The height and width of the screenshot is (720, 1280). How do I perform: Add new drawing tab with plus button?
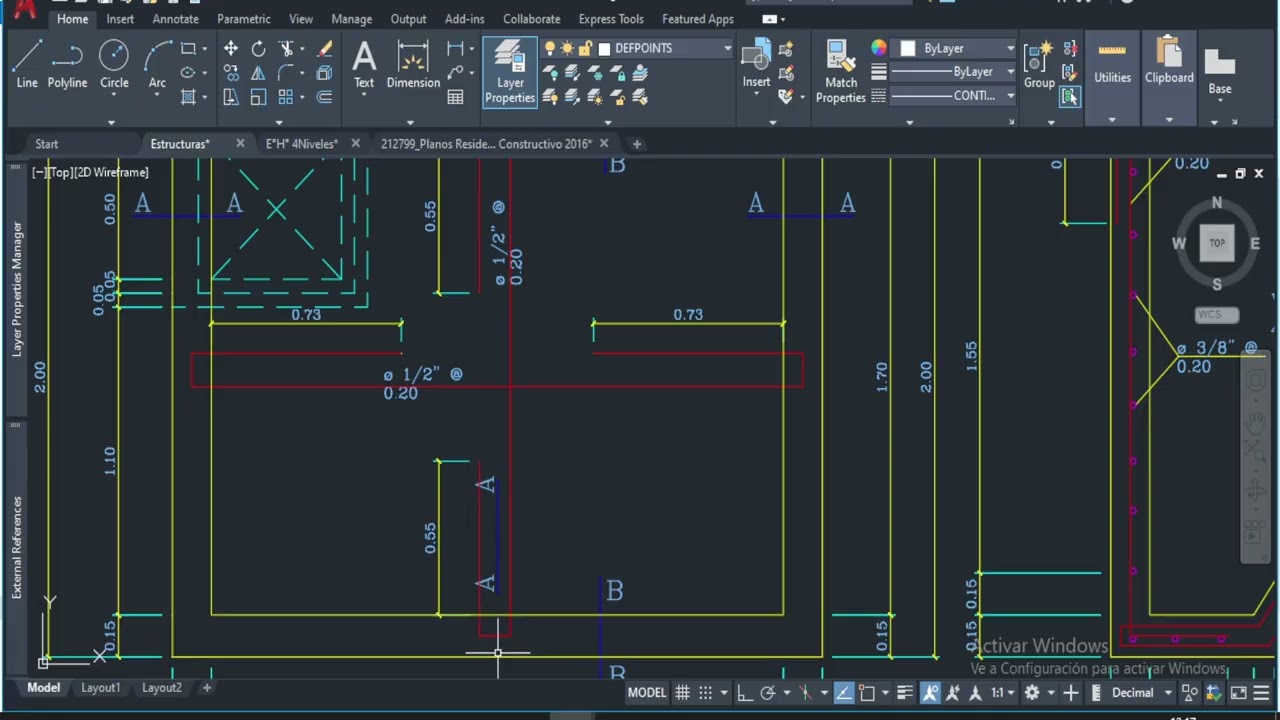click(637, 144)
